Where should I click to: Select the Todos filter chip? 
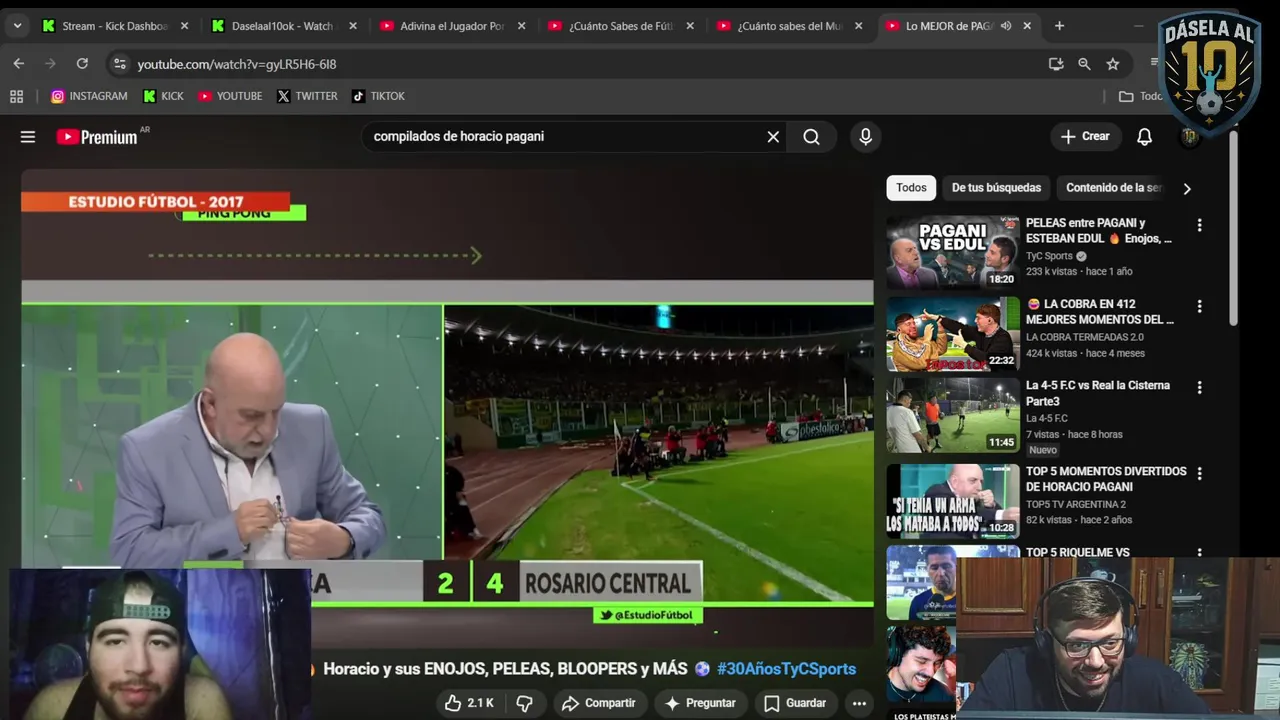pyautogui.click(x=911, y=188)
